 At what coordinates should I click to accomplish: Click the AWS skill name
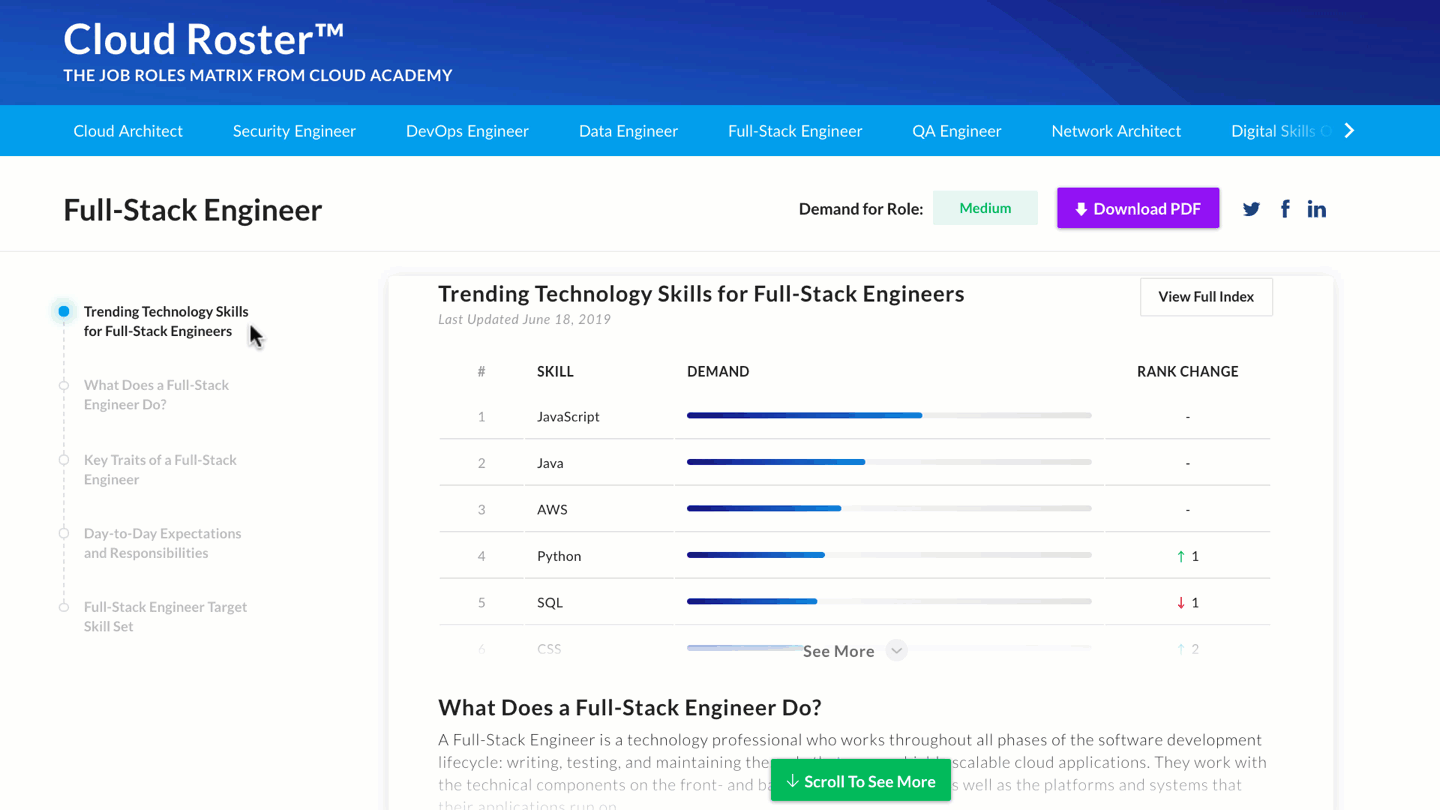click(552, 509)
